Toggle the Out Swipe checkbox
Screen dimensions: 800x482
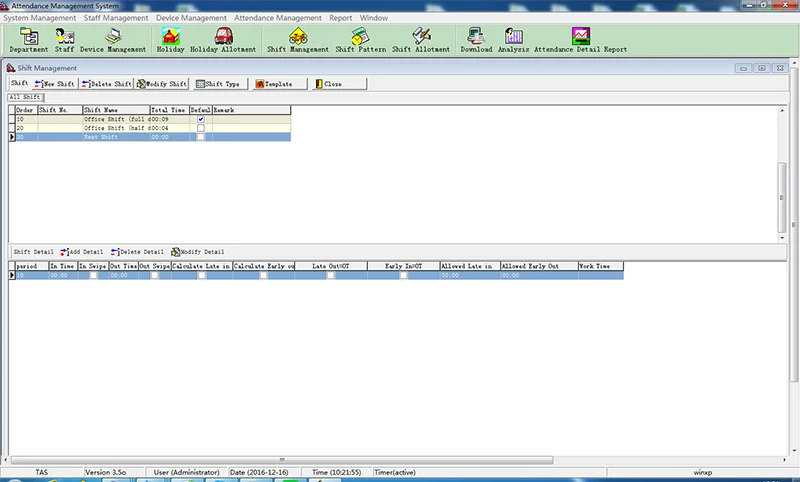click(155, 275)
